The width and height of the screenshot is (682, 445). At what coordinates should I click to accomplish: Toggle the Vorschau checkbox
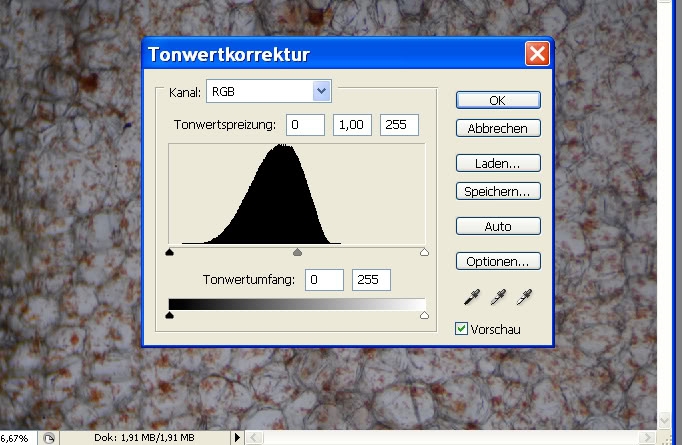(x=461, y=328)
